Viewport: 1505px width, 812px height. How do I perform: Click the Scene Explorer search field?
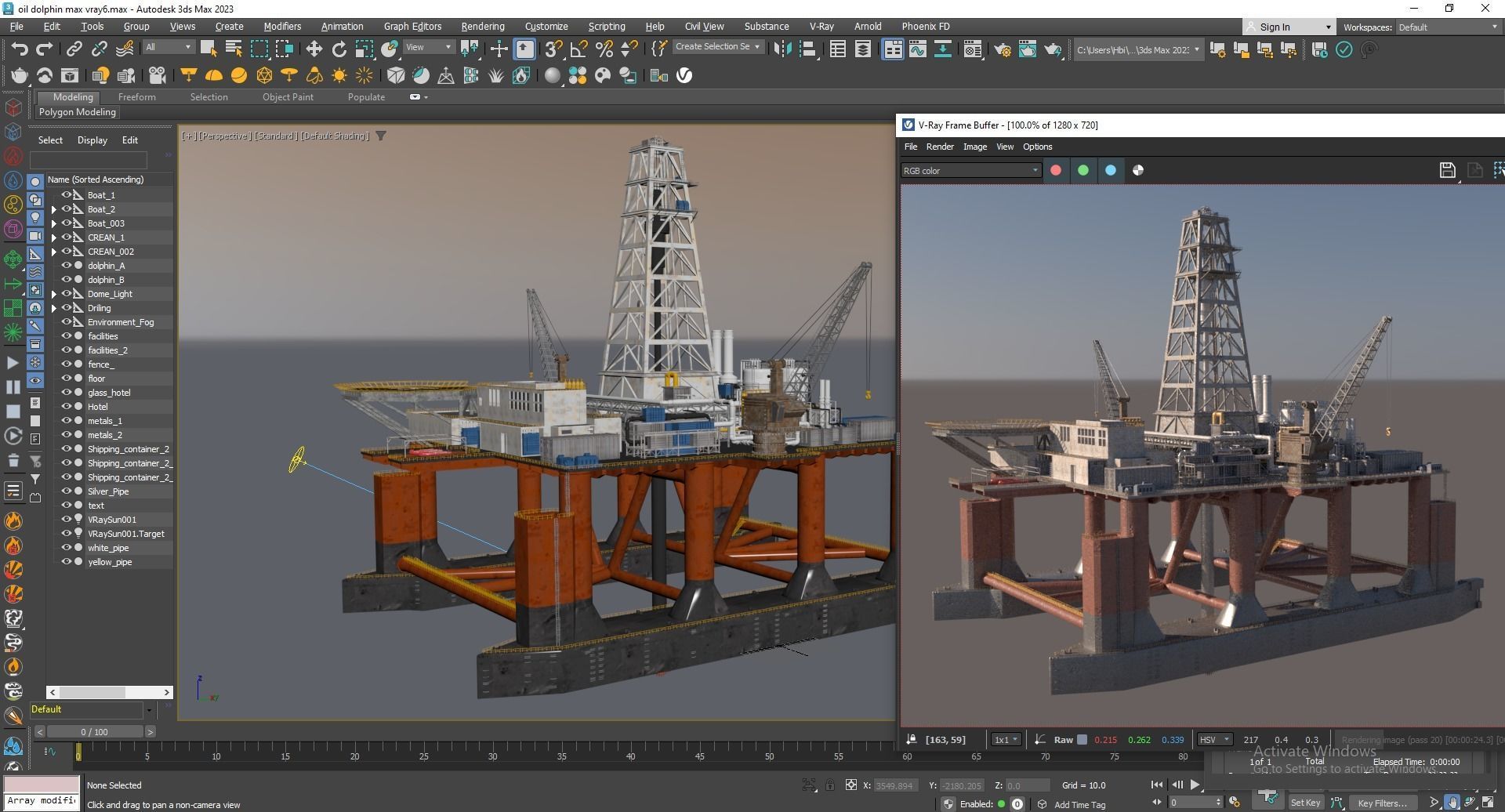click(x=88, y=159)
